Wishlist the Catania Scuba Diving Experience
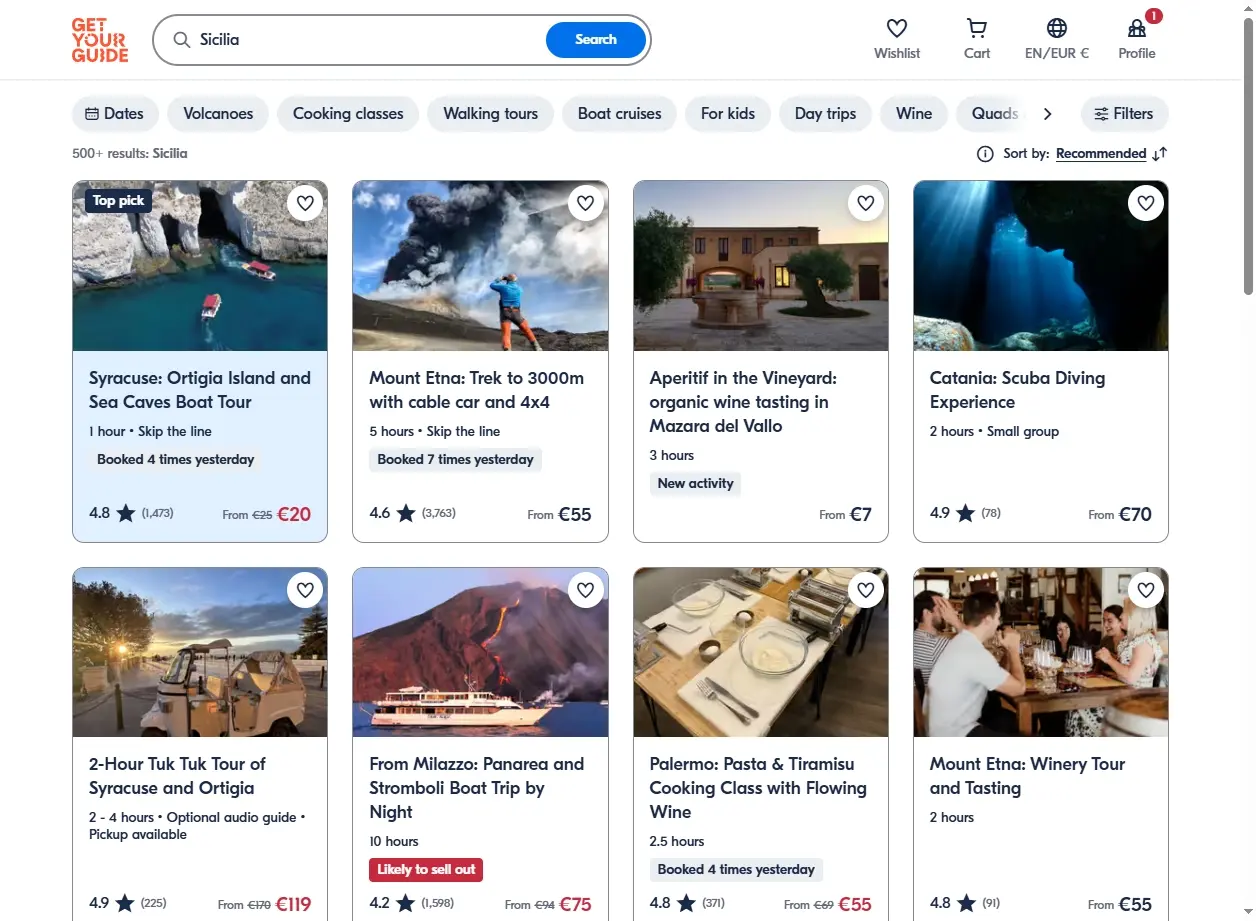Viewport: 1256px width, 921px height. (1146, 203)
